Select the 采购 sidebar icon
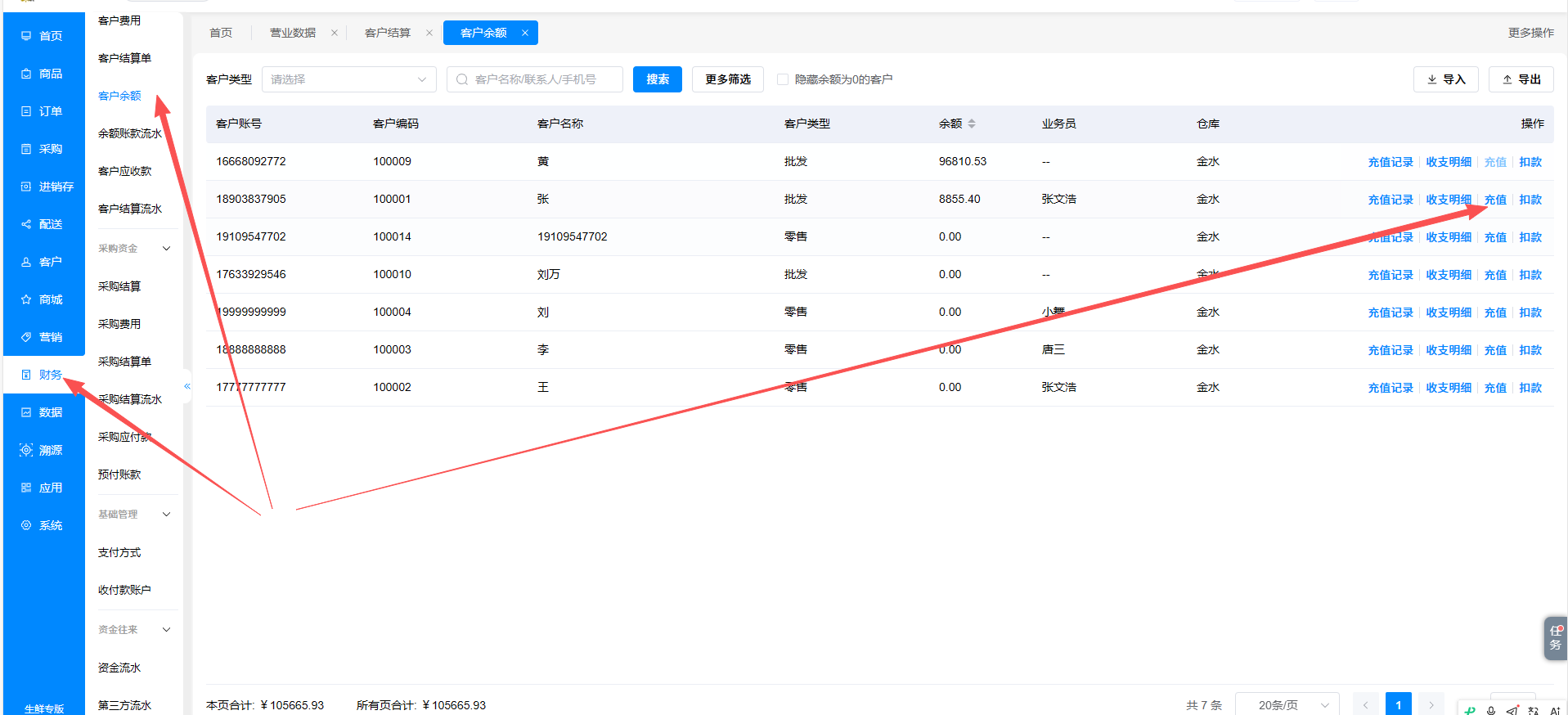 [x=26, y=149]
